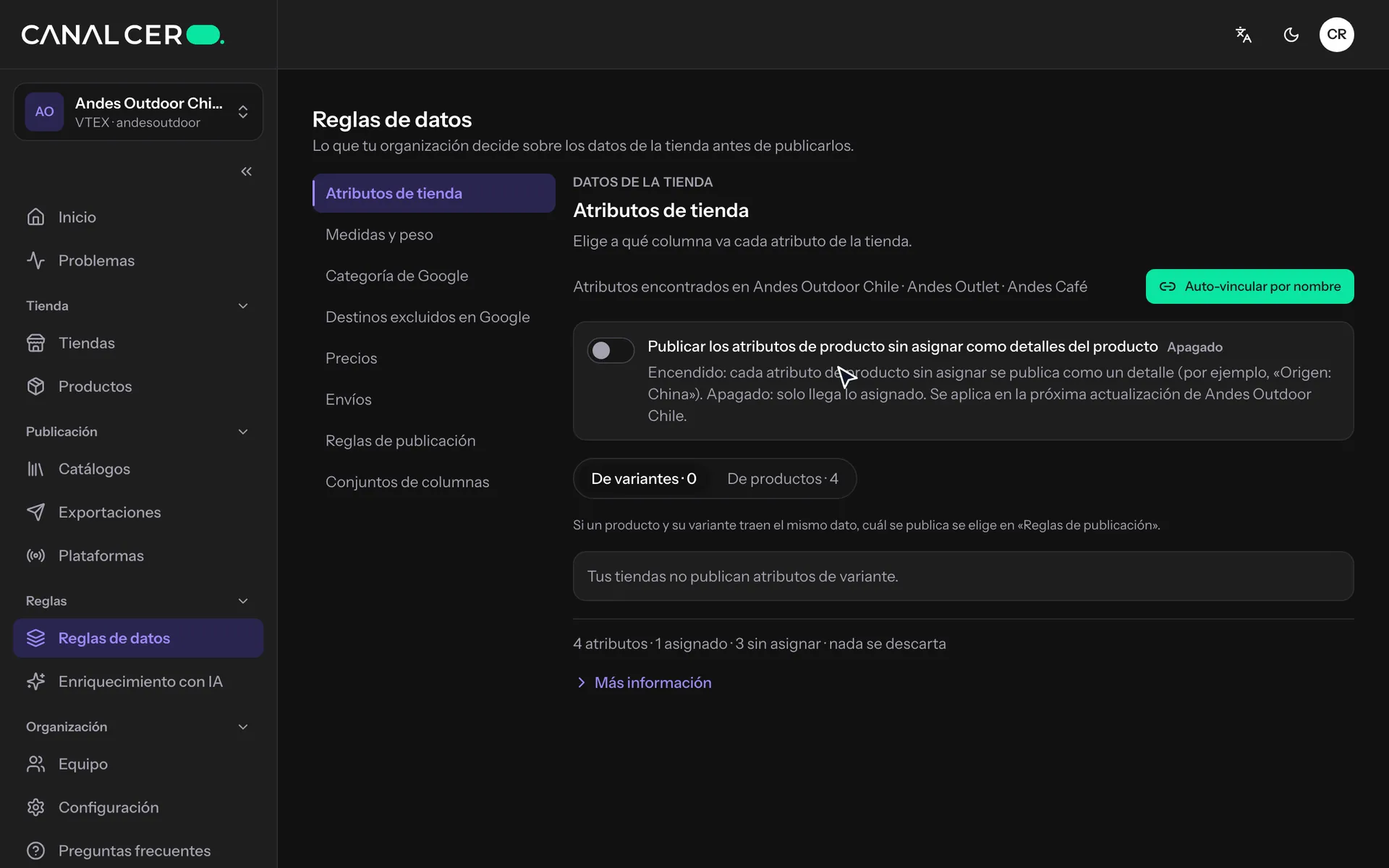Open Plataformas broadcast icon
This screenshot has height=868, width=1389.
tap(35, 556)
